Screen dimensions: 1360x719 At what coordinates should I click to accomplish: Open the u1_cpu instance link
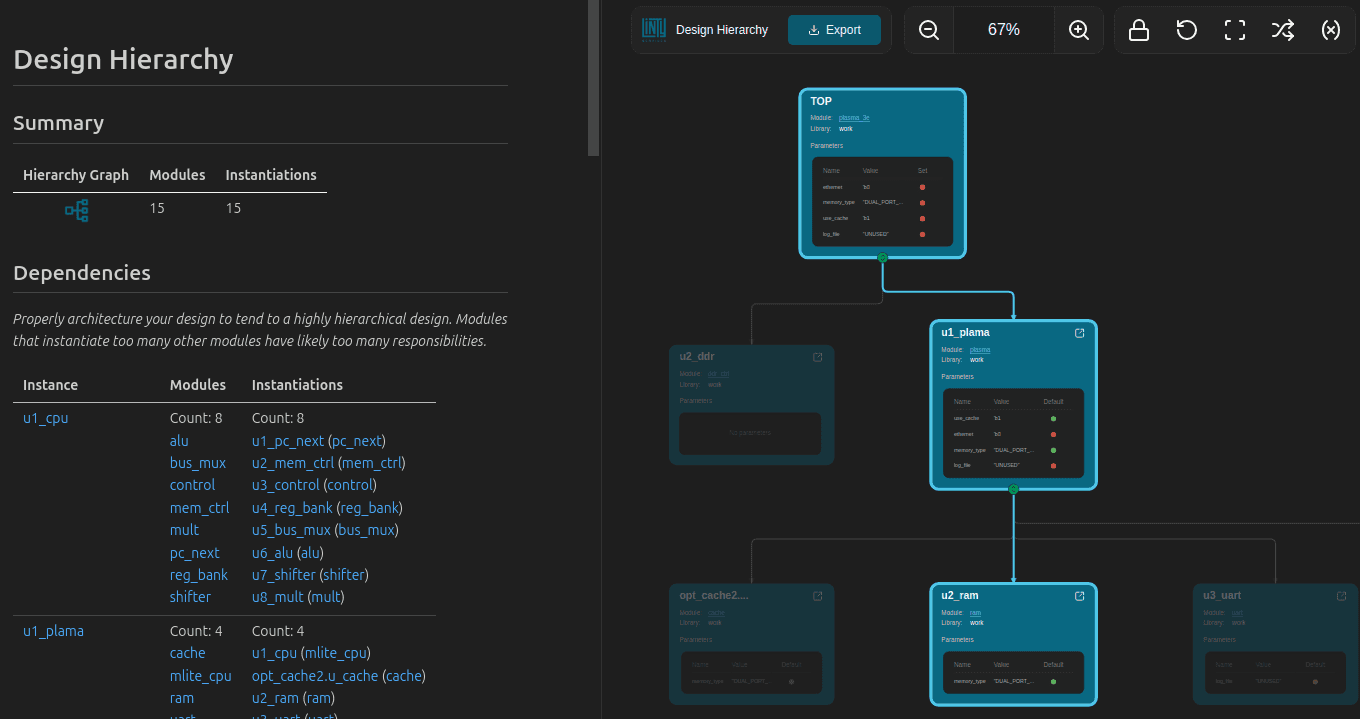click(x=46, y=418)
